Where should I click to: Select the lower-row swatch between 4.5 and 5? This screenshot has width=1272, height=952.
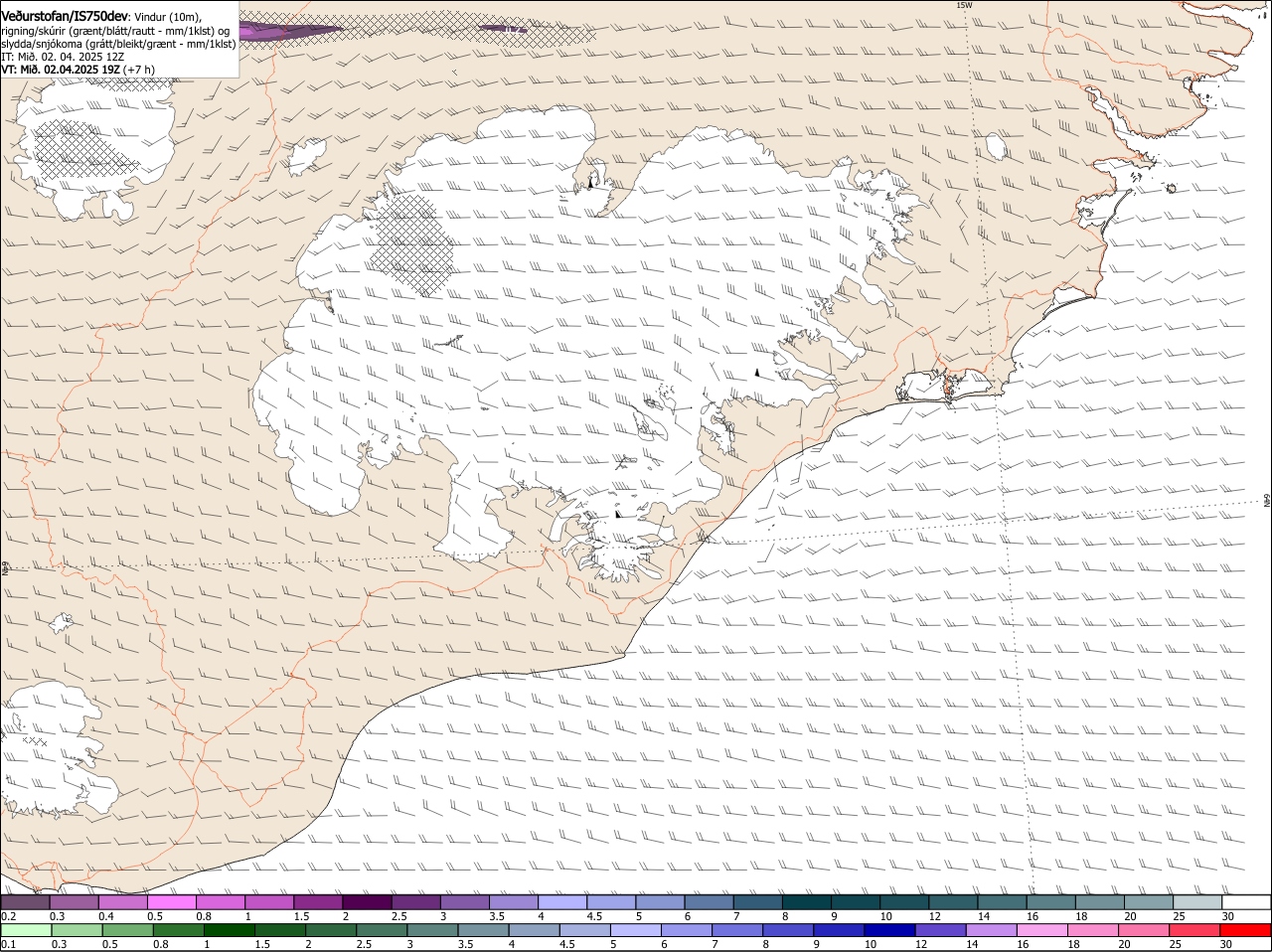[x=584, y=930]
